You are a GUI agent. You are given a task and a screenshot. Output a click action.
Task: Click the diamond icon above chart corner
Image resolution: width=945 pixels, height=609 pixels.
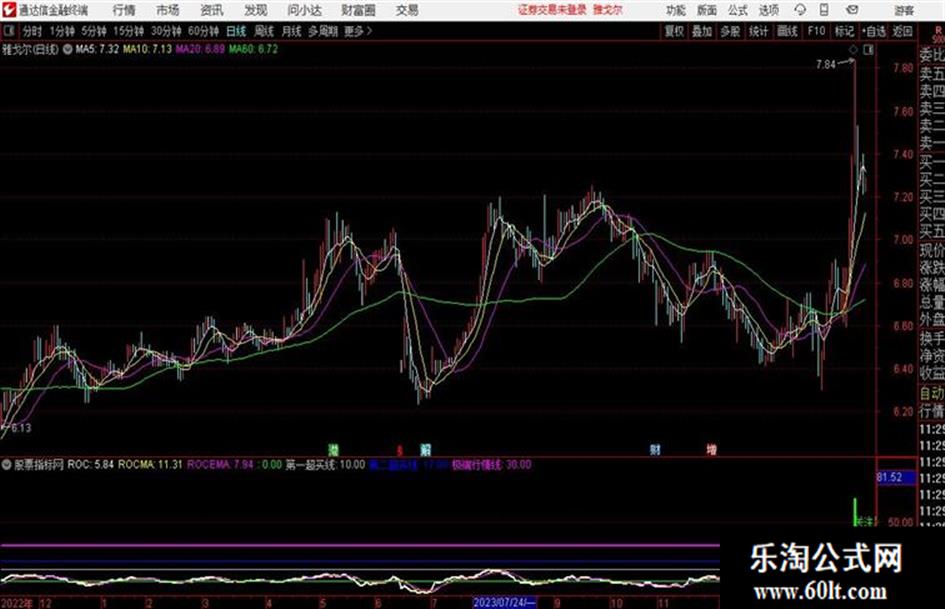pos(853,50)
